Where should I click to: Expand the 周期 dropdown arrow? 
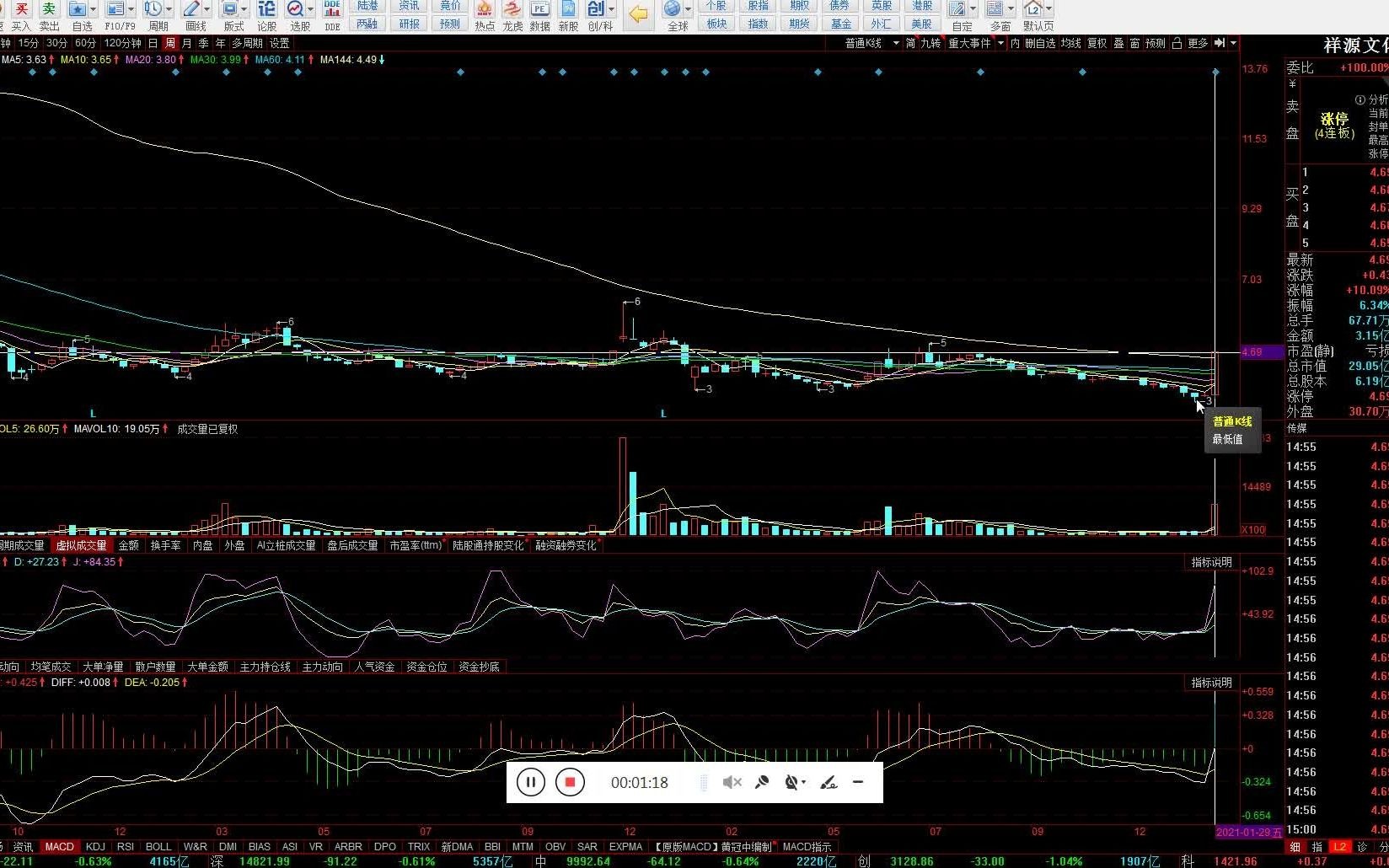(x=169, y=9)
